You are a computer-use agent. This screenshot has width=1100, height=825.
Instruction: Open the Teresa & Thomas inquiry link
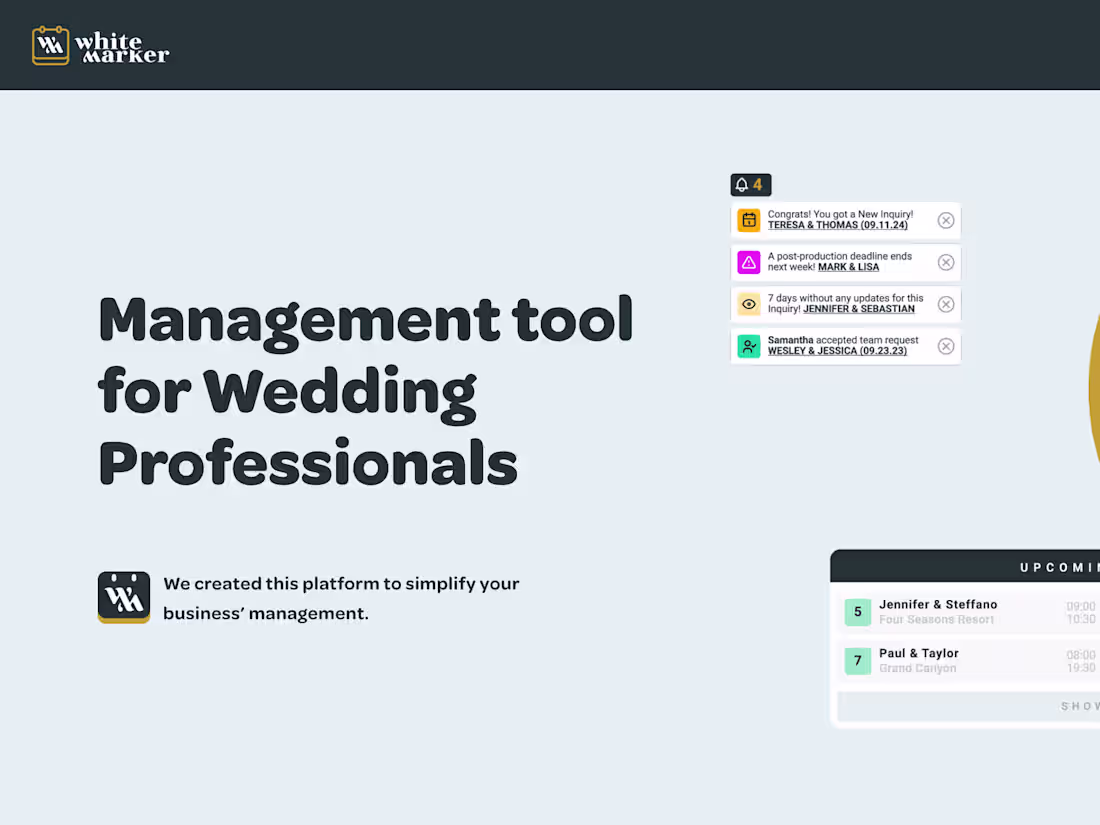(837, 225)
